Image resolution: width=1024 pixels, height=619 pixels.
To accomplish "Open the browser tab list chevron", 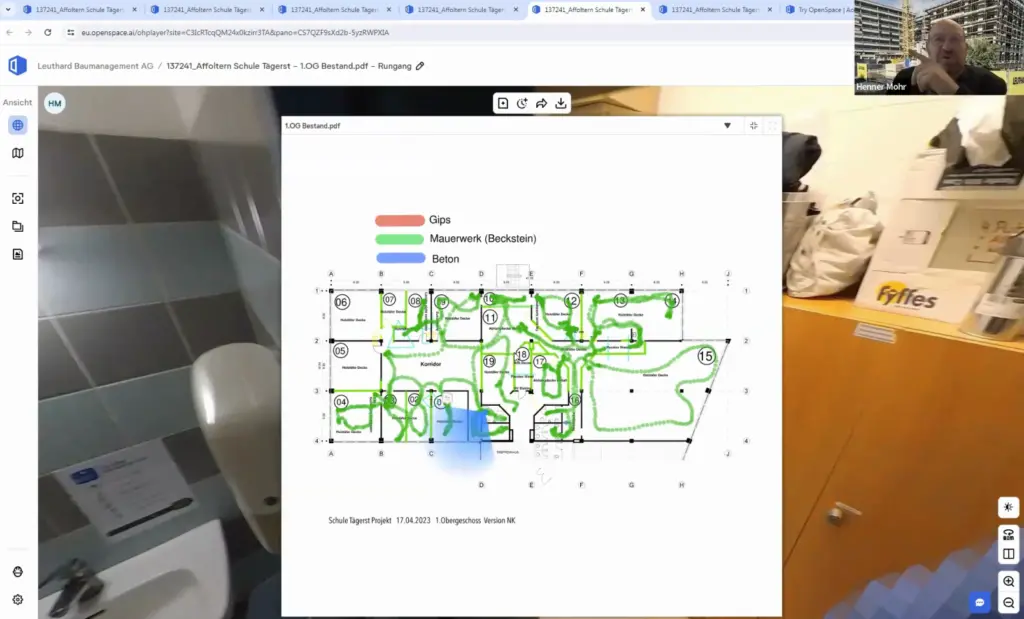I will pyautogui.click(x=11, y=10).
